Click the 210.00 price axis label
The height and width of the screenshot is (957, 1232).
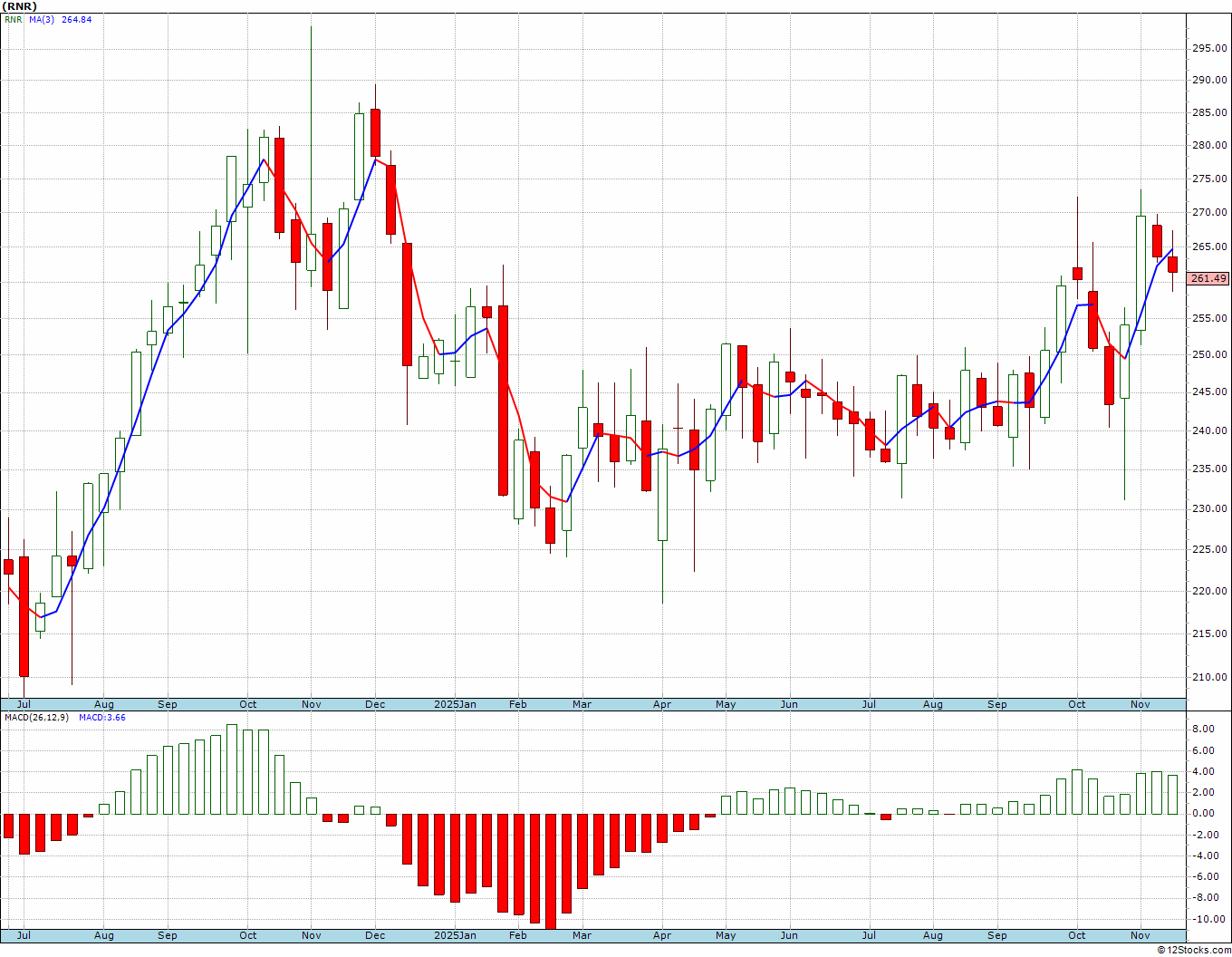click(1209, 677)
